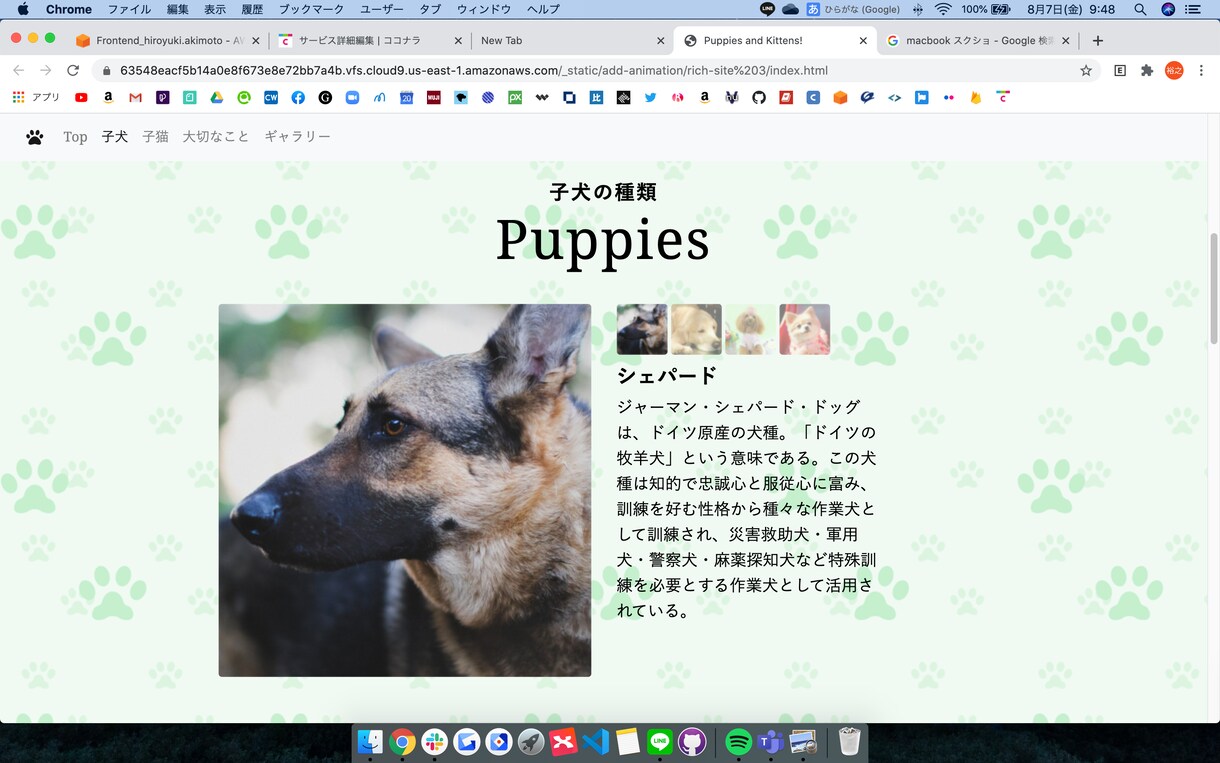Open the Gmail bookmark

tap(135, 97)
